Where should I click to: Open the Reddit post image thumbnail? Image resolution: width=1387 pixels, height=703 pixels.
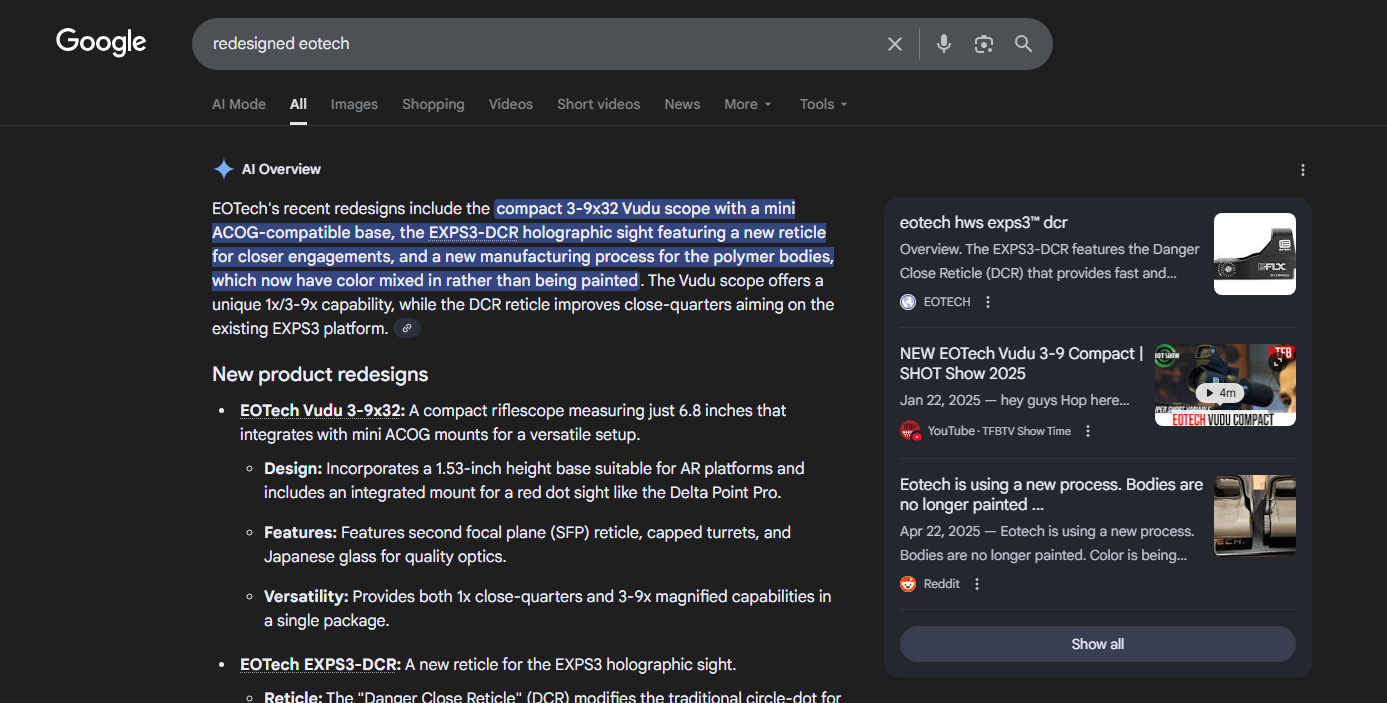pyautogui.click(x=1255, y=516)
